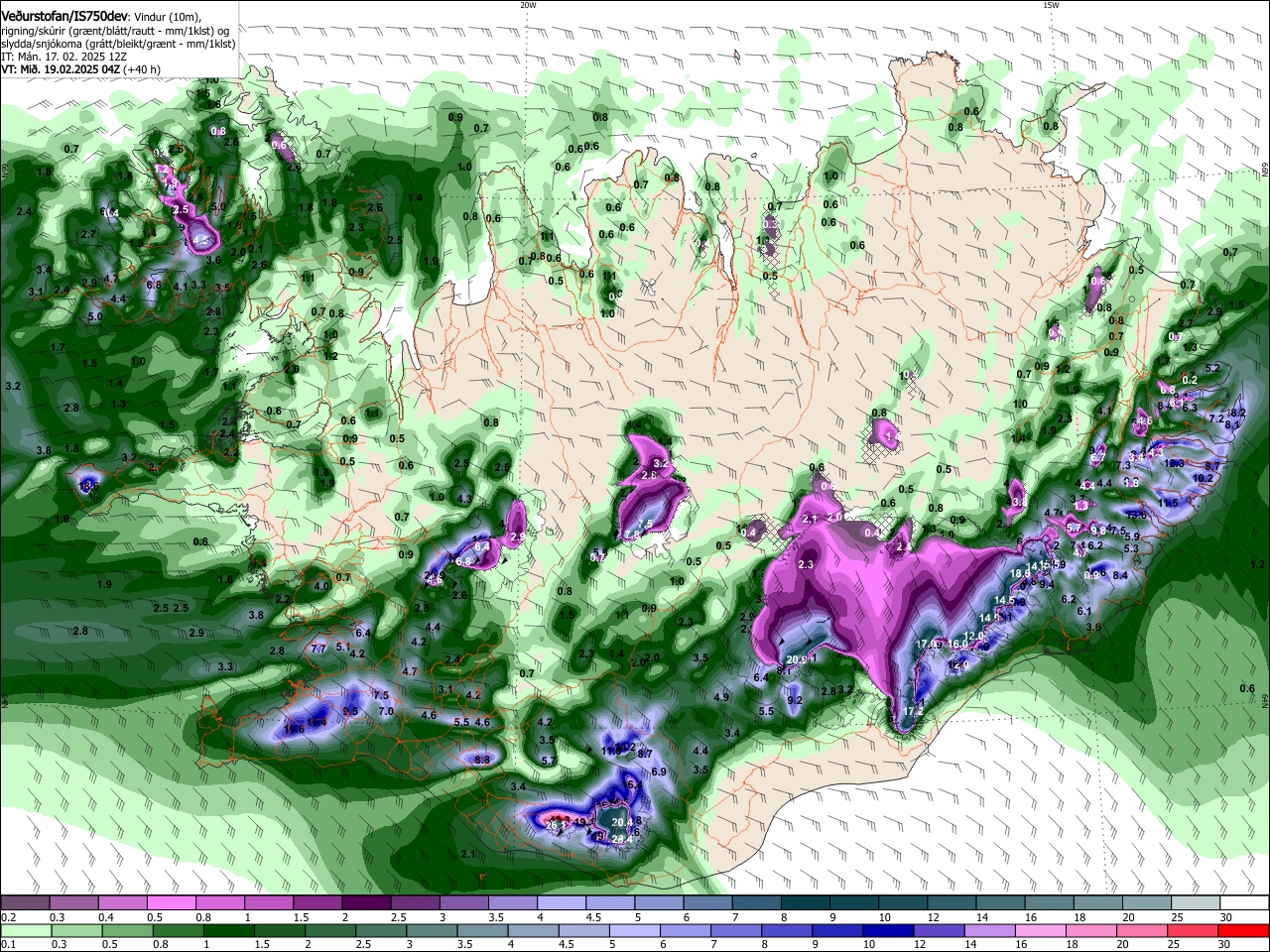Screen dimensions: 1270x952
Task: Click the '9.5' precipitation value on map
Action: coord(350,711)
